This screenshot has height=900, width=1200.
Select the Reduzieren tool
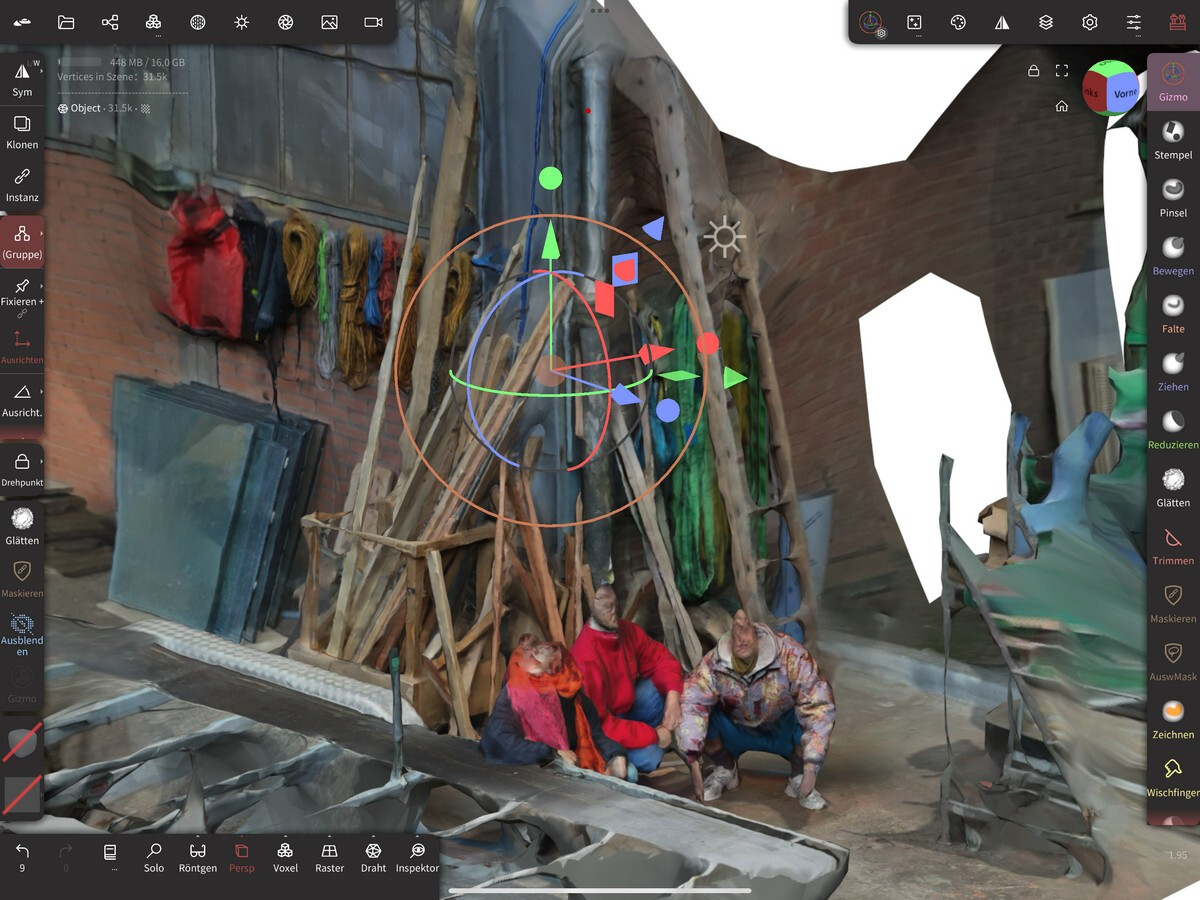(x=1173, y=429)
